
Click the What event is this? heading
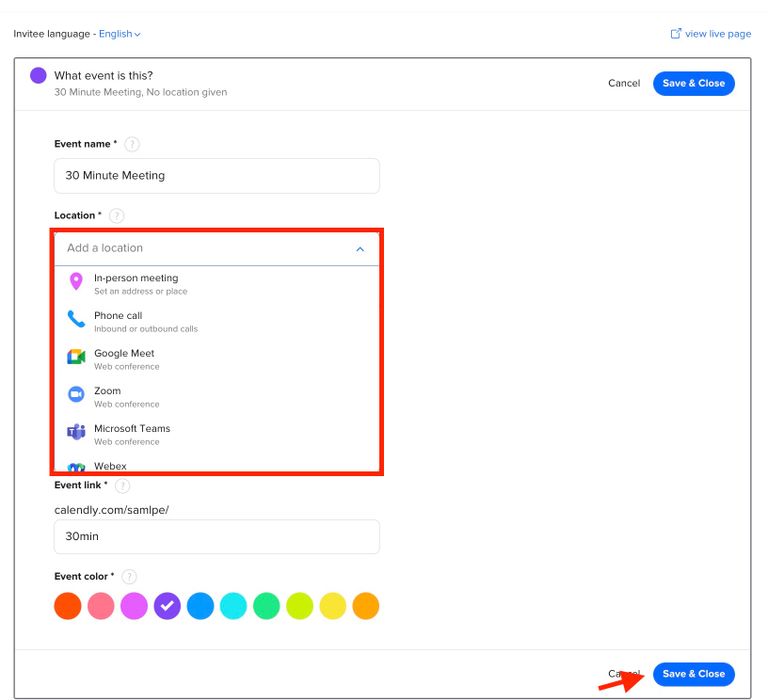pos(103,75)
